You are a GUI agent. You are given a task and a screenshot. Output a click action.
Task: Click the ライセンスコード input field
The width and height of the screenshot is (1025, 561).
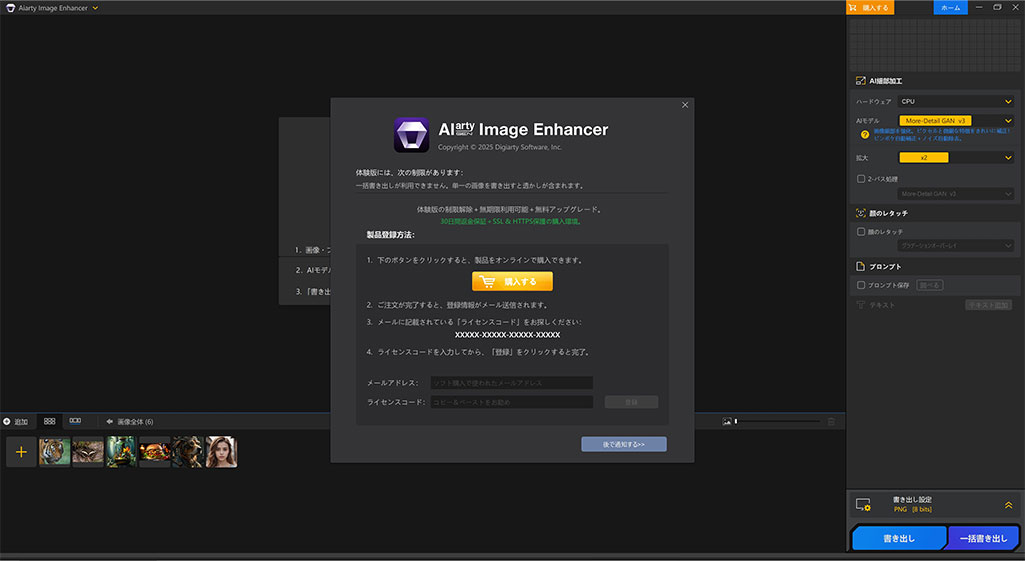click(x=511, y=402)
